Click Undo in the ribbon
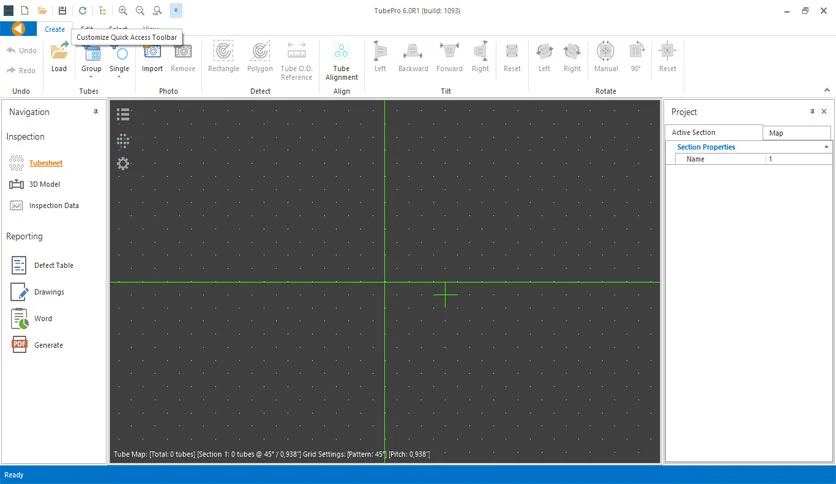Screen dimensions: 836x484 pyautogui.click(x=22, y=51)
